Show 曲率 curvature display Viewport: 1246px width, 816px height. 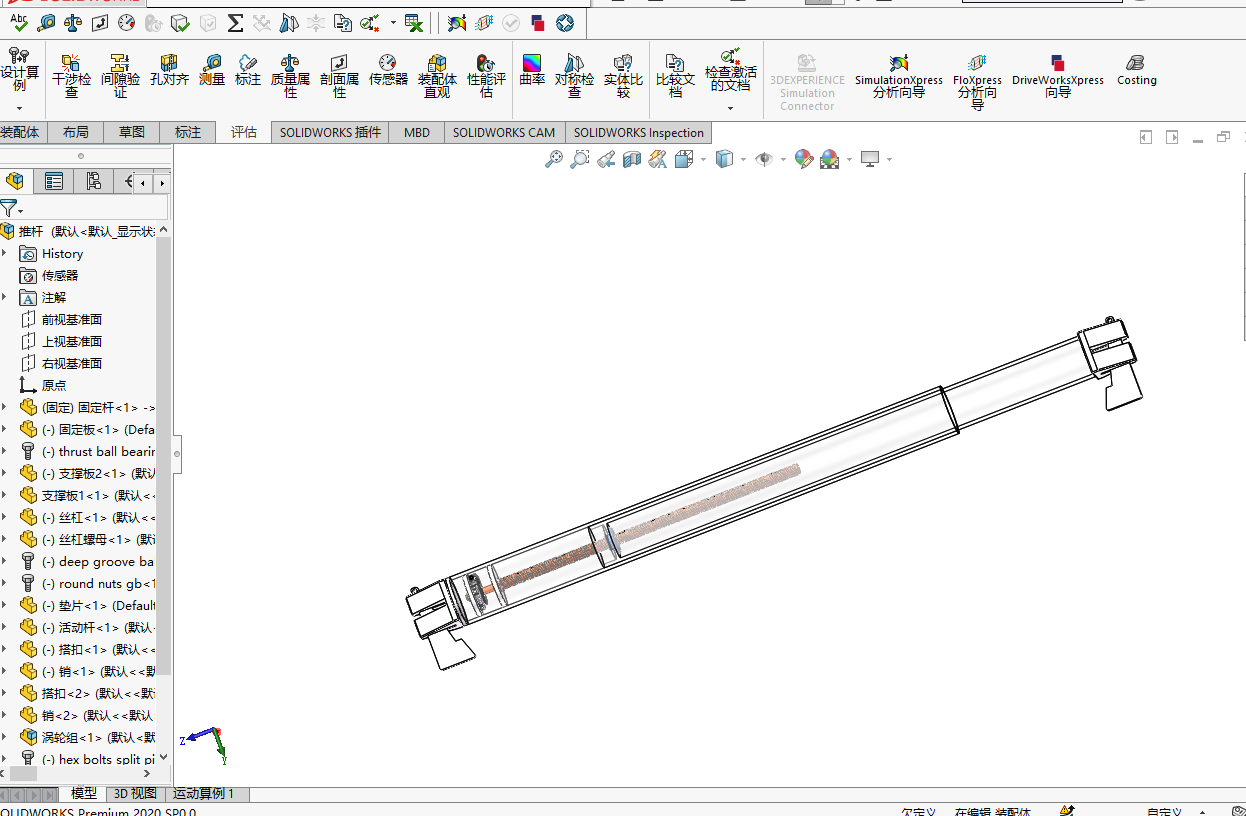(x=532, y=70)
